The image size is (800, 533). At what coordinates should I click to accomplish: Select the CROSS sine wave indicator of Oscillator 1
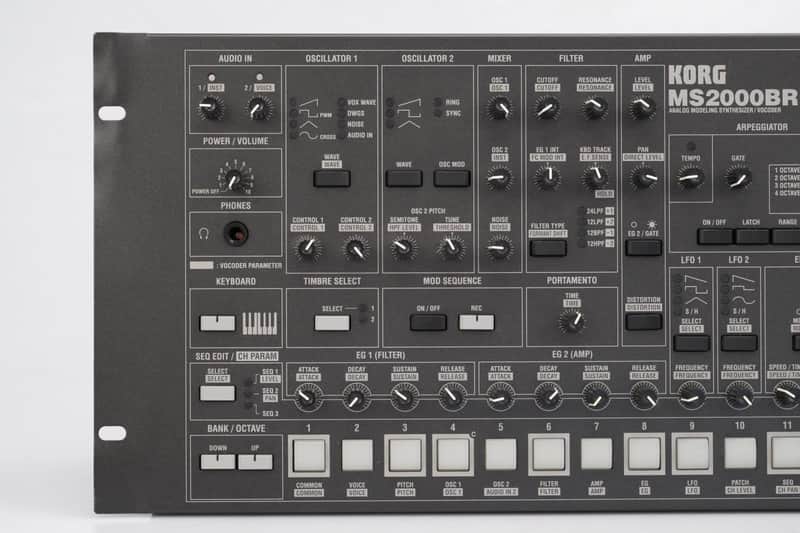tap(294, 135)
